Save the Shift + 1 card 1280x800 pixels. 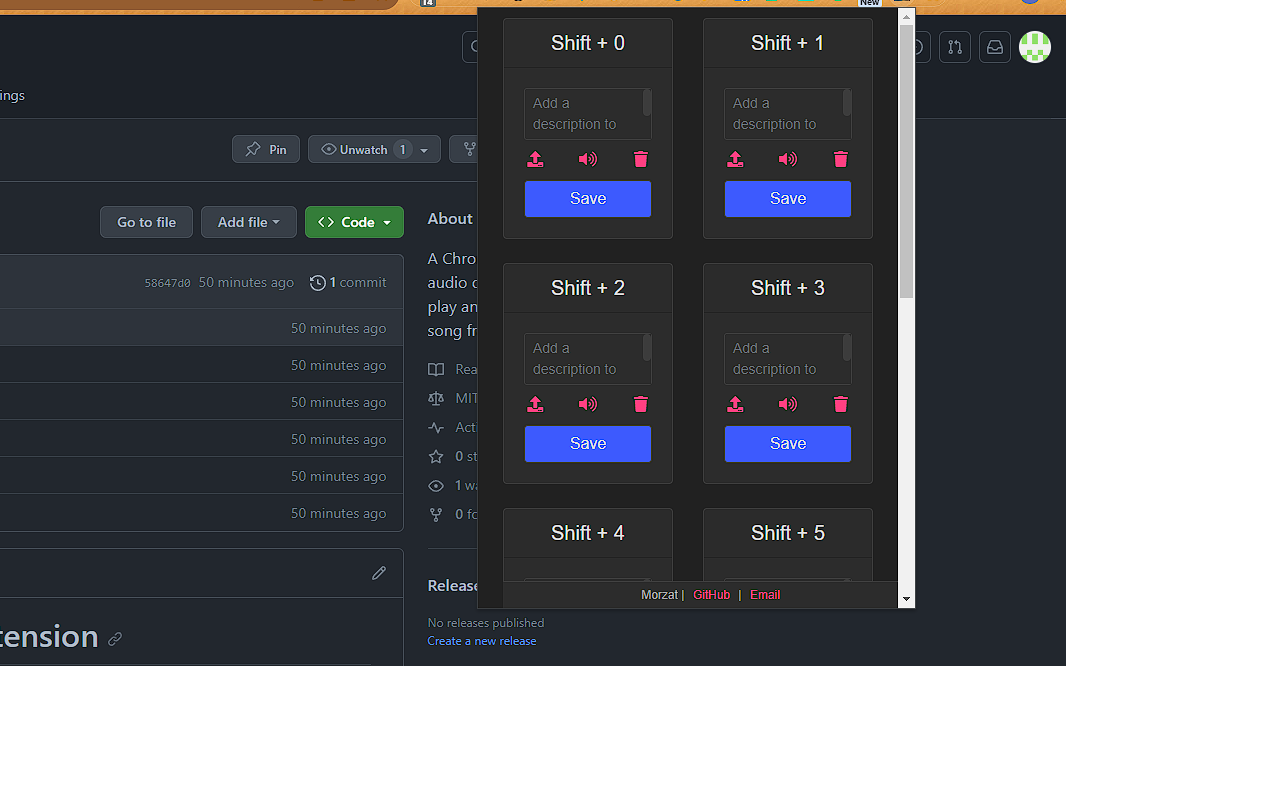point(788,199)
